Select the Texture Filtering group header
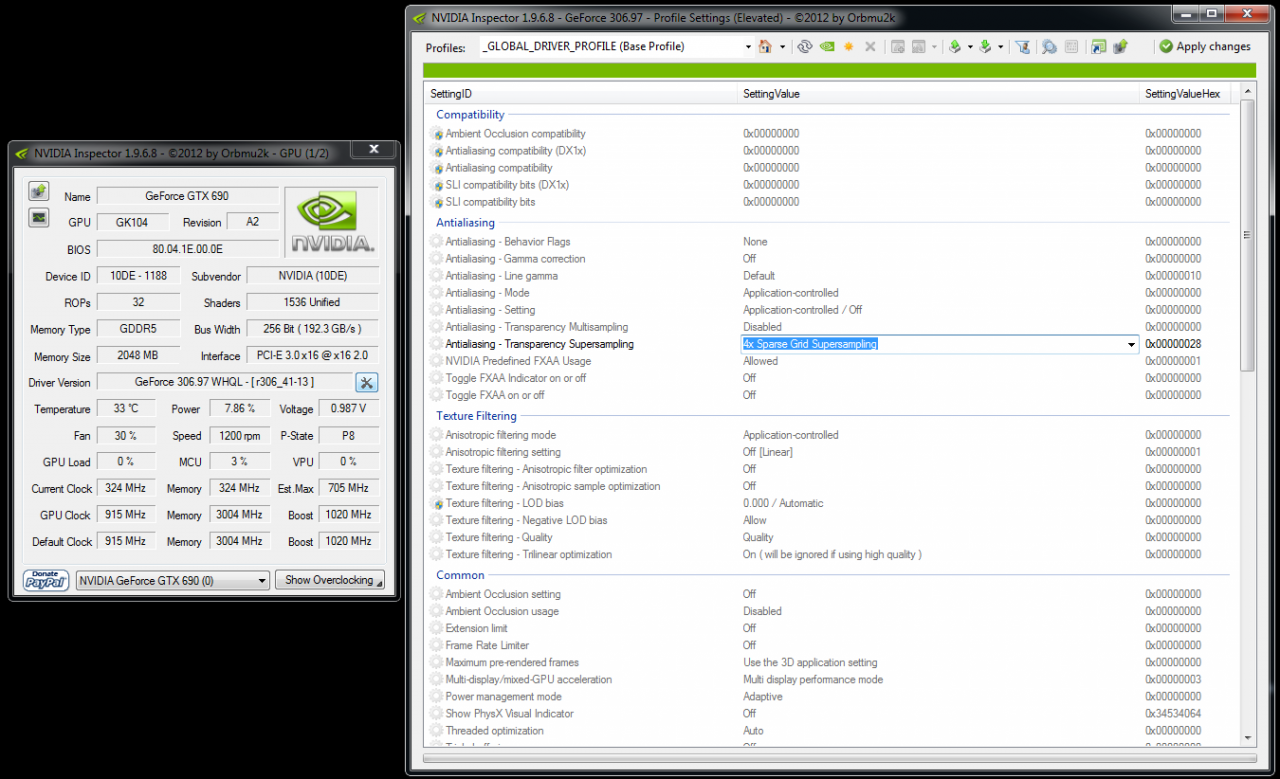The height and width of the screenshot is (779, 1280). coord(476,416)
